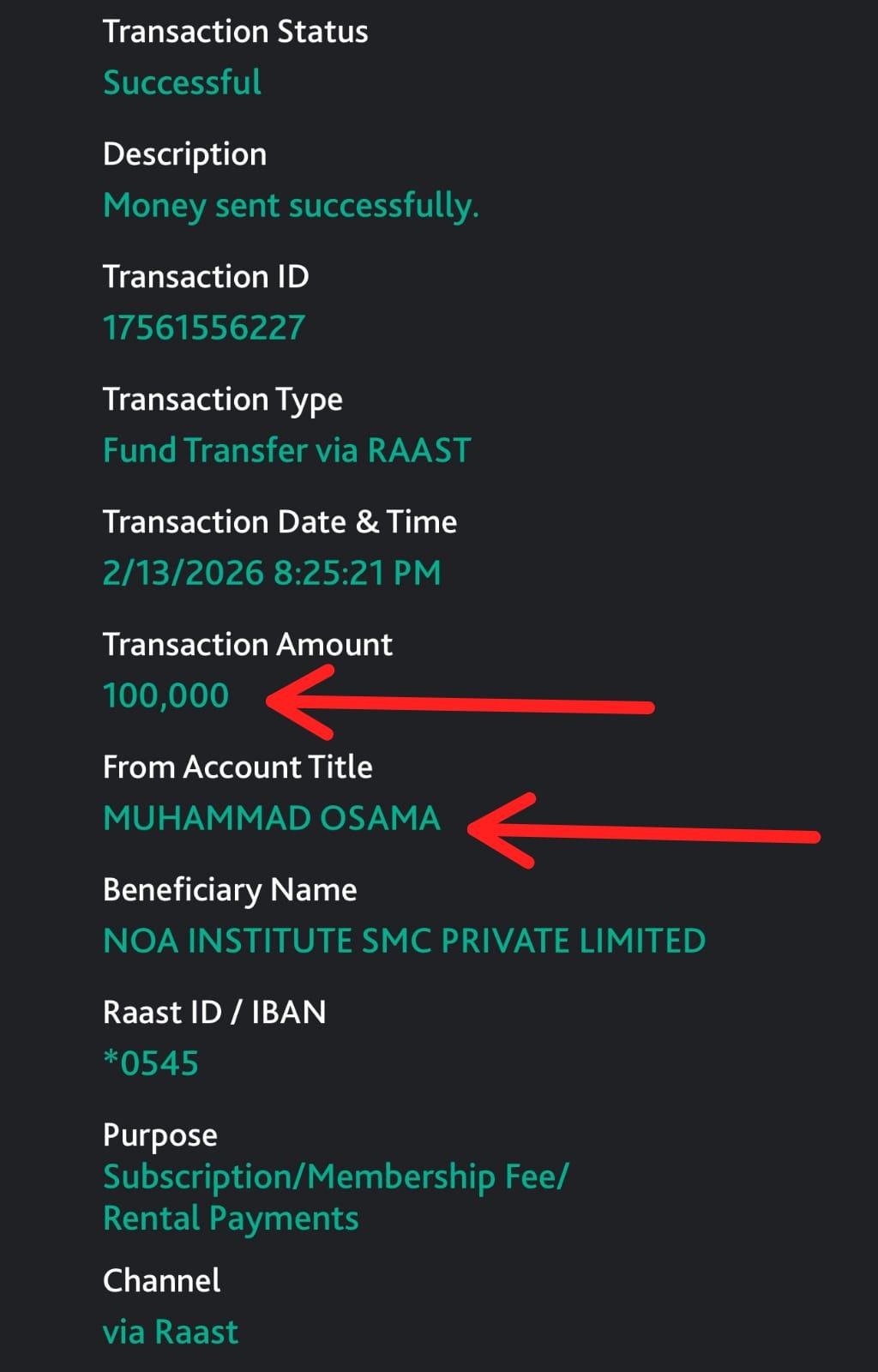Tap the Transaction ID label

click(206, 277)
